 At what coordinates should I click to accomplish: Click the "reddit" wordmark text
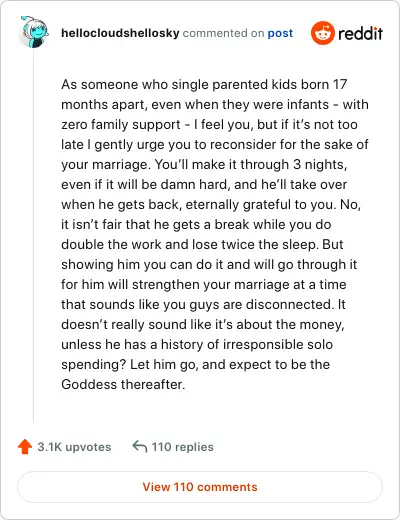360,33
